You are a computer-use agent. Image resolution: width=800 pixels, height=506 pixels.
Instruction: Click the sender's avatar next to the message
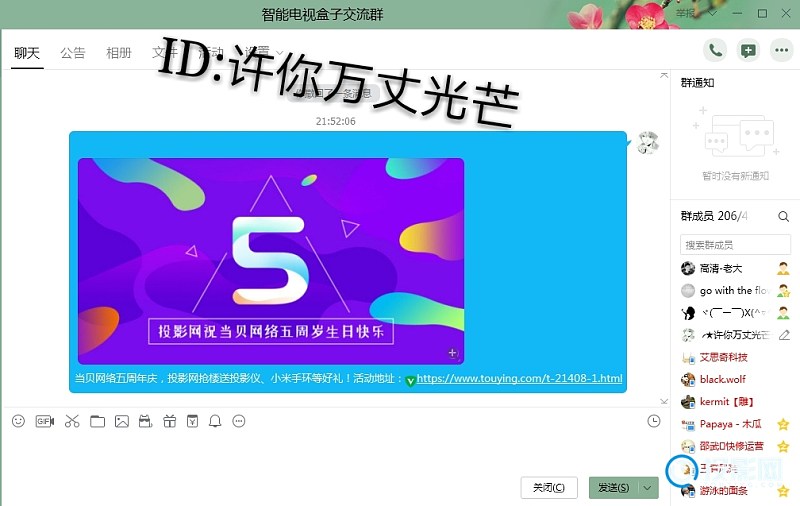pyautogui.click(x=648, y=142)
